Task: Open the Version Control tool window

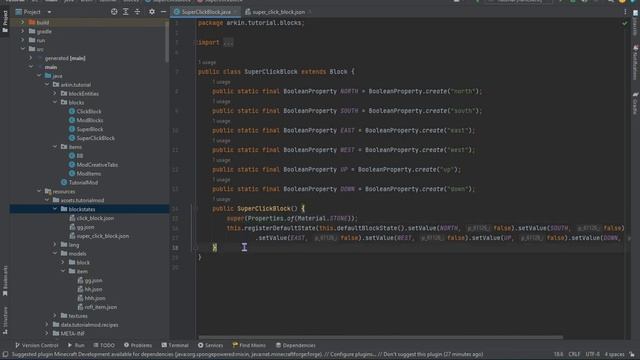Action: pos(37,345)
